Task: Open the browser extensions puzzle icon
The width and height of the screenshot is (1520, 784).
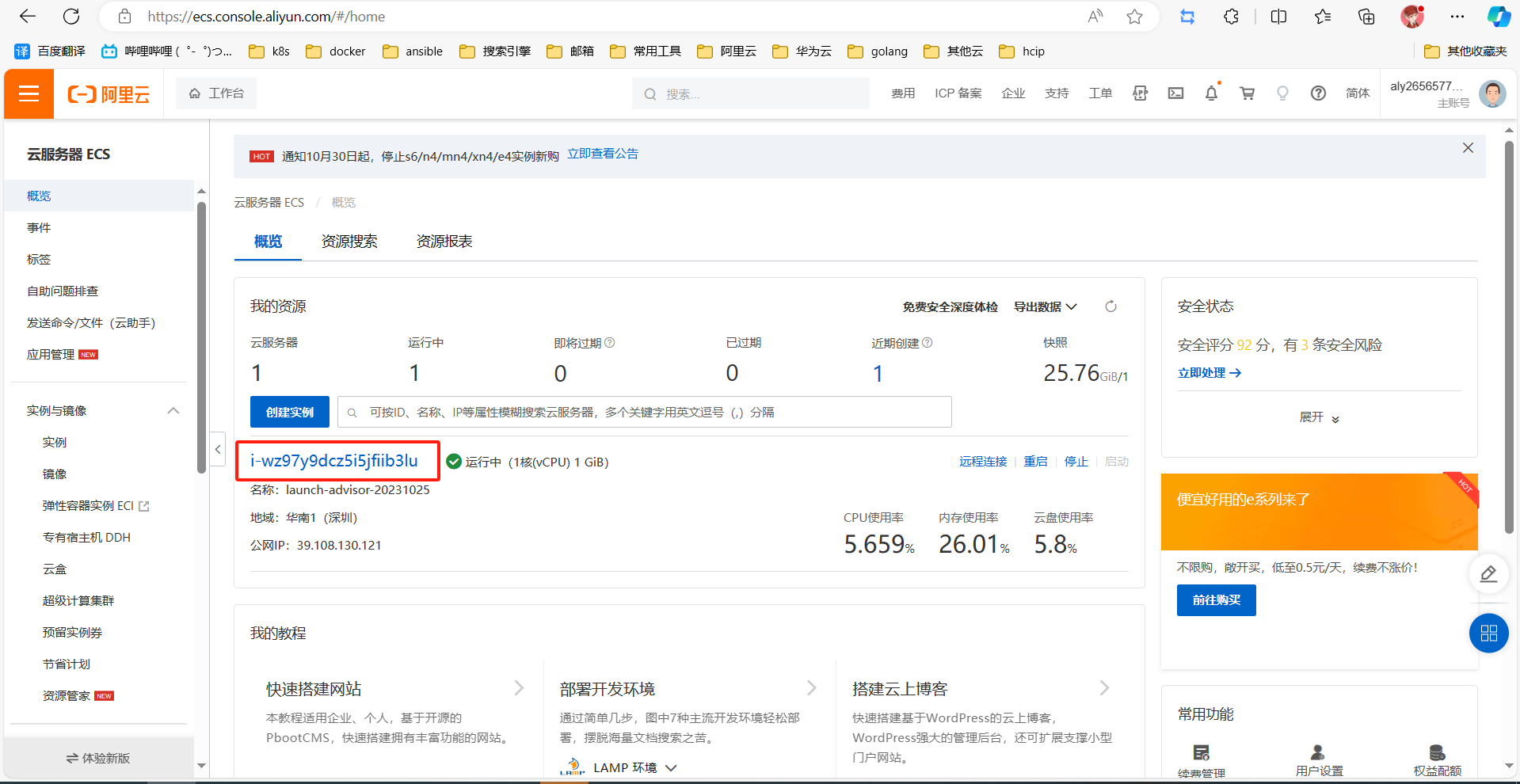Action: tap(1231, 17)
